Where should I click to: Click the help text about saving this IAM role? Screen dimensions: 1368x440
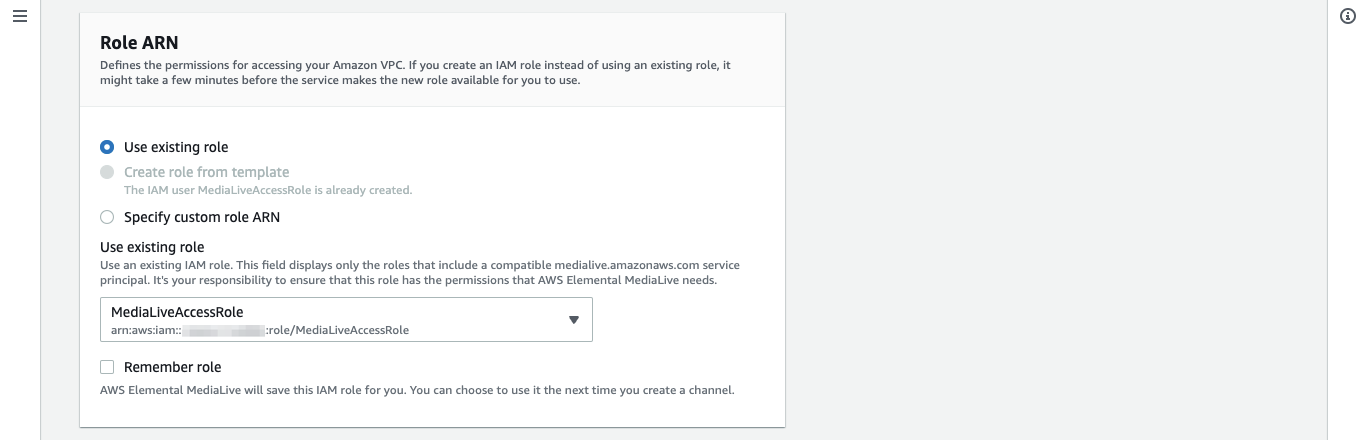click(x=418, y=390)
